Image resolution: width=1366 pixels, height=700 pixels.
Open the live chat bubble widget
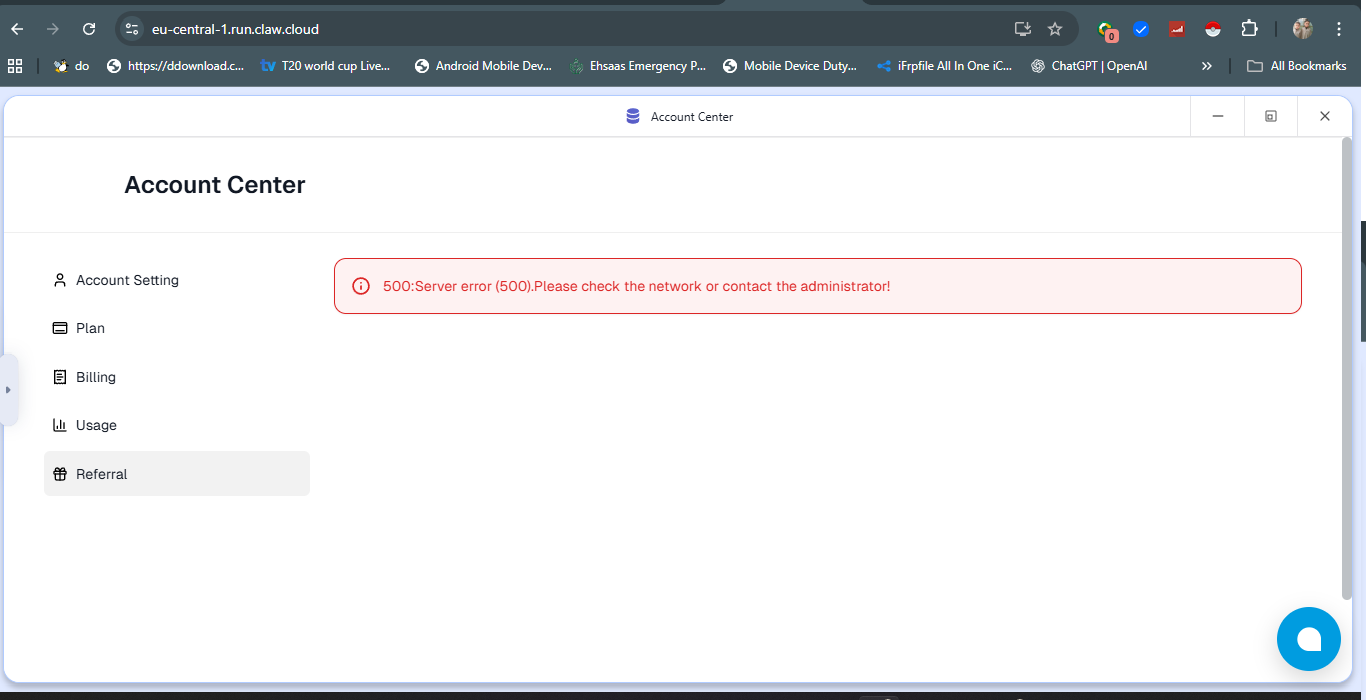1308,638
